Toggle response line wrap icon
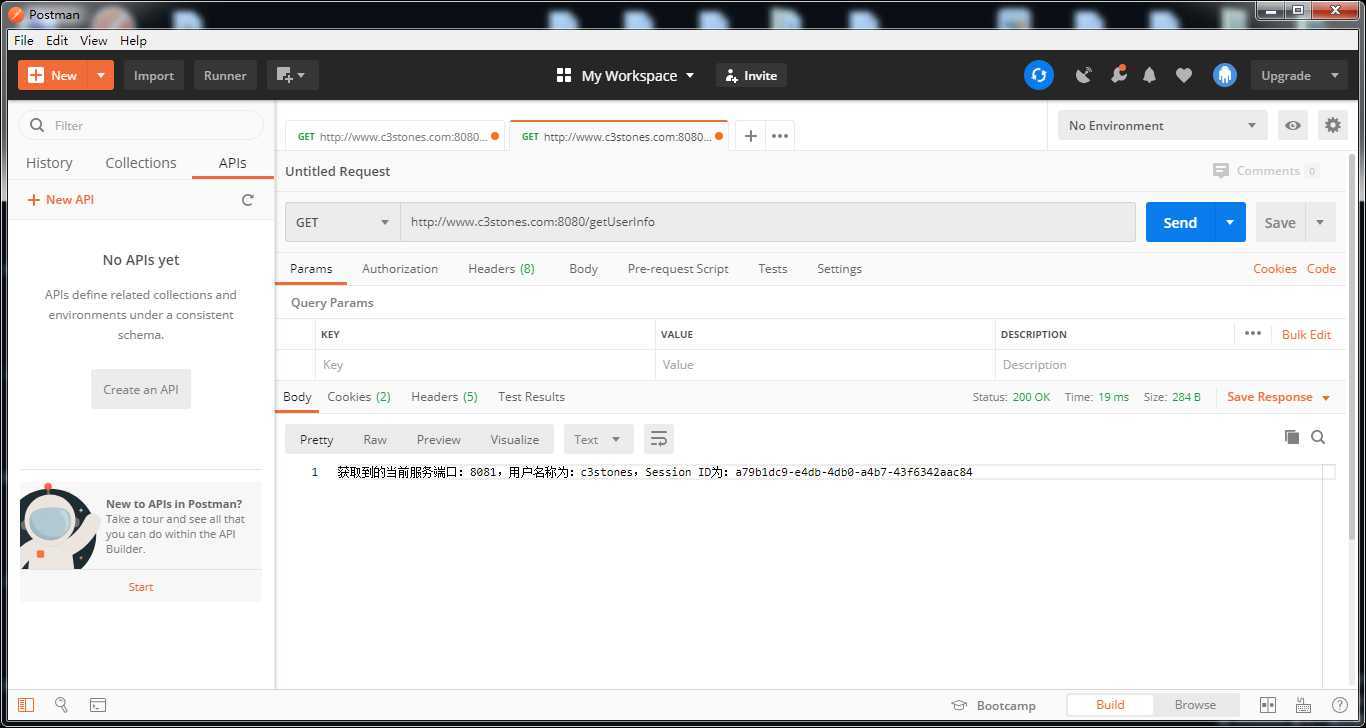The height and width of the screenshot is (728, 1366). click(x=658, y=439)
